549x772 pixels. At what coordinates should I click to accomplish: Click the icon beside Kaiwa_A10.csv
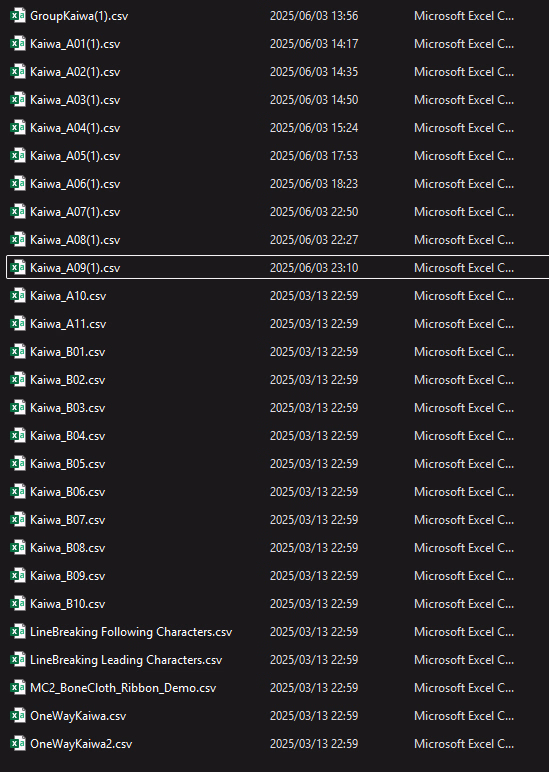(18, 295)
